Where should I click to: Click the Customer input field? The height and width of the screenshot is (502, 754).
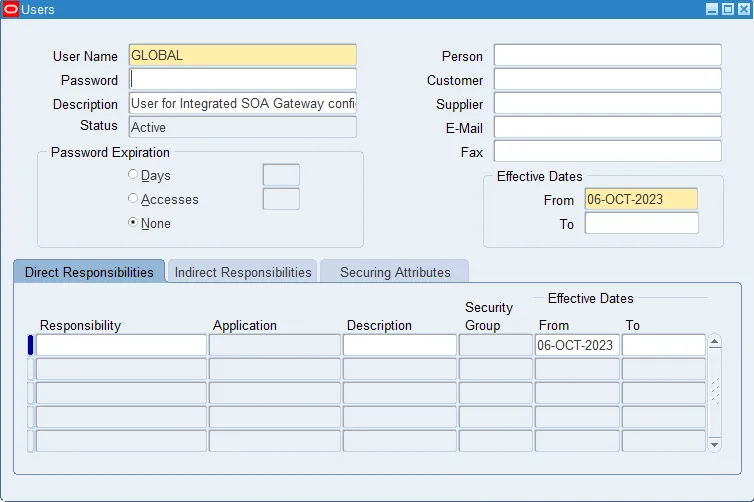(x=607, y=79)
